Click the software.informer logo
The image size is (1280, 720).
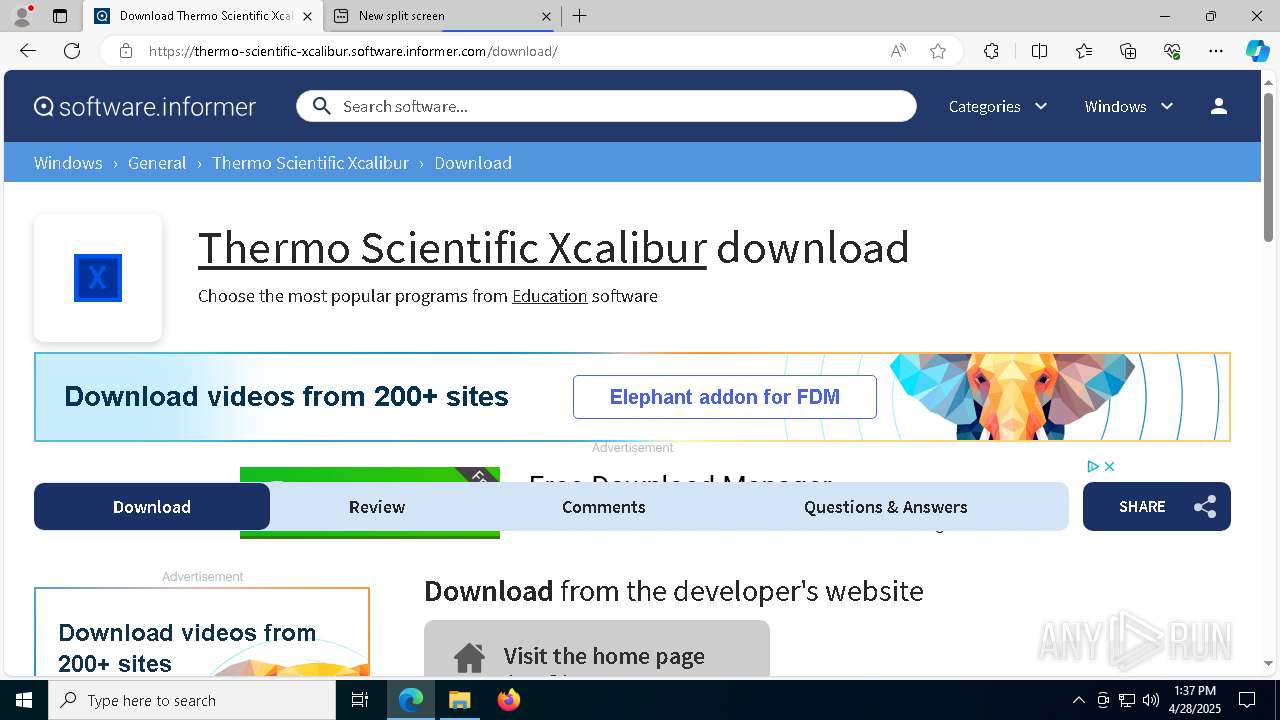tap(145, 106)
